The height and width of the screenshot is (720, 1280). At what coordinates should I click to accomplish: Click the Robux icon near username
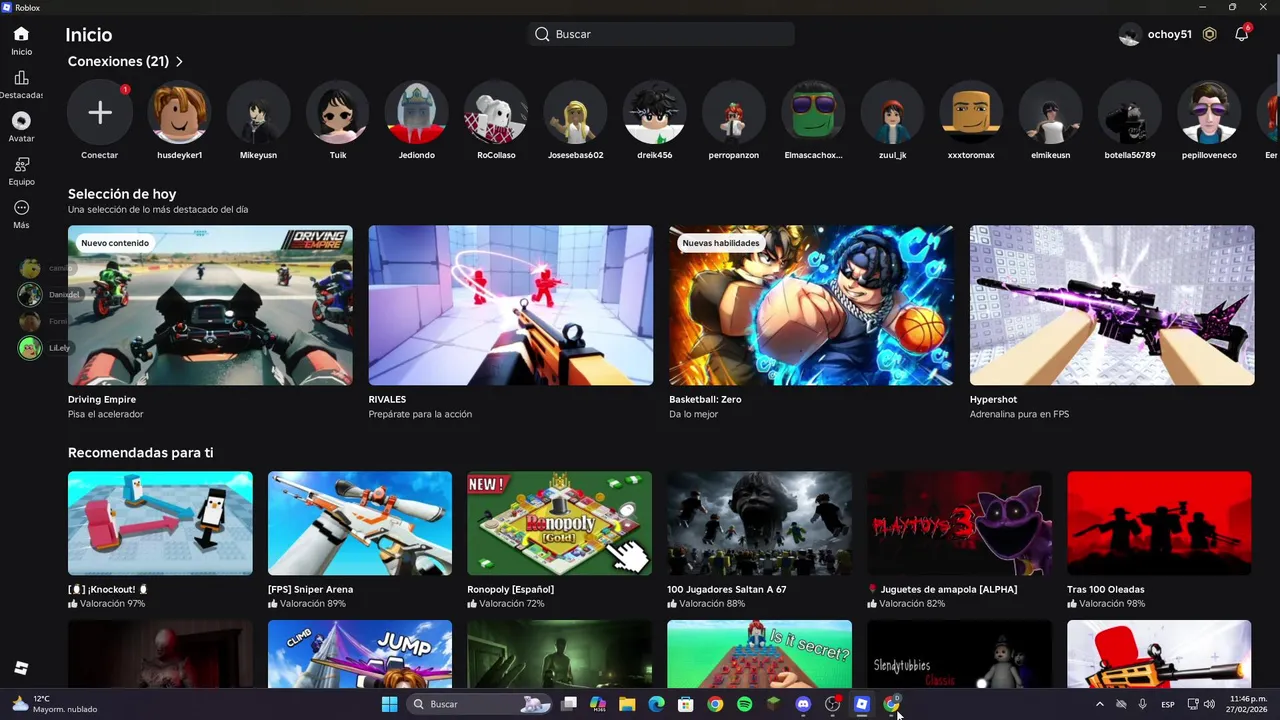pyautogui.click(x=1209, y=34)
